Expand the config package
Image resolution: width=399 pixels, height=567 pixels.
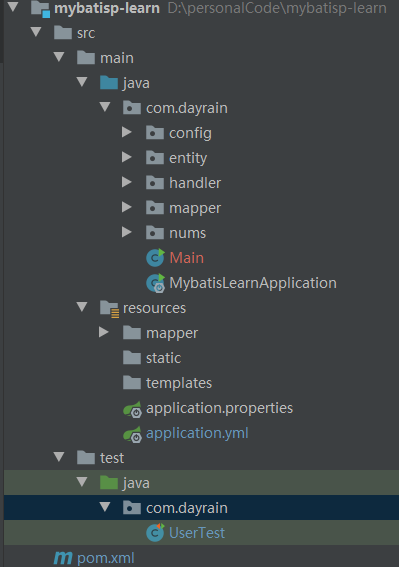pos(127,132)
